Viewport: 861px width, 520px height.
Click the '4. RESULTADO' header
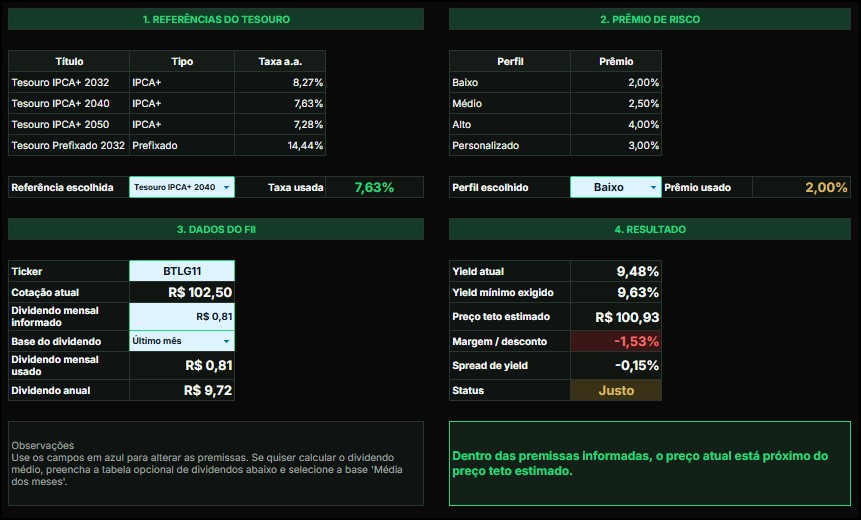coord(650,230)
